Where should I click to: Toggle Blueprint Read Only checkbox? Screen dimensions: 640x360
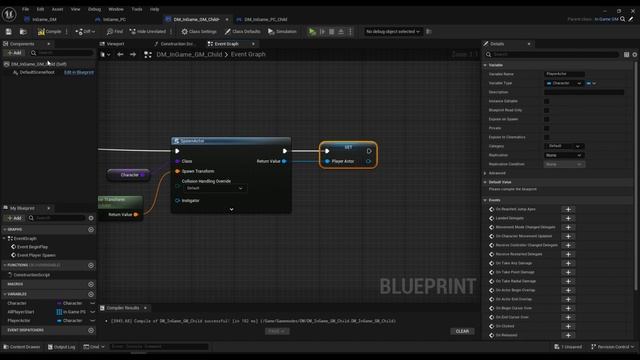tap(547, 110)
